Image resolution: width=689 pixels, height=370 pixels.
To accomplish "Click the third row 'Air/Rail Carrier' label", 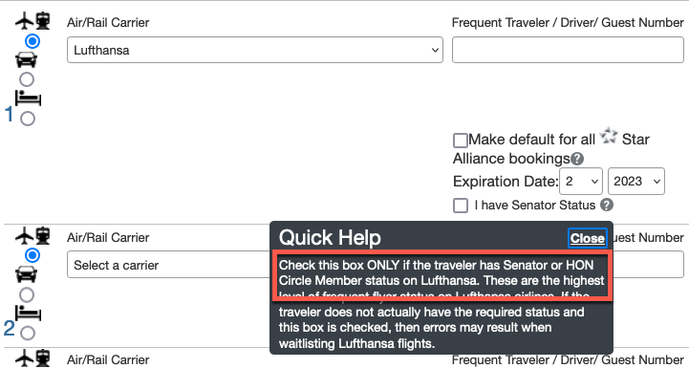I will (x=108, y=359).
